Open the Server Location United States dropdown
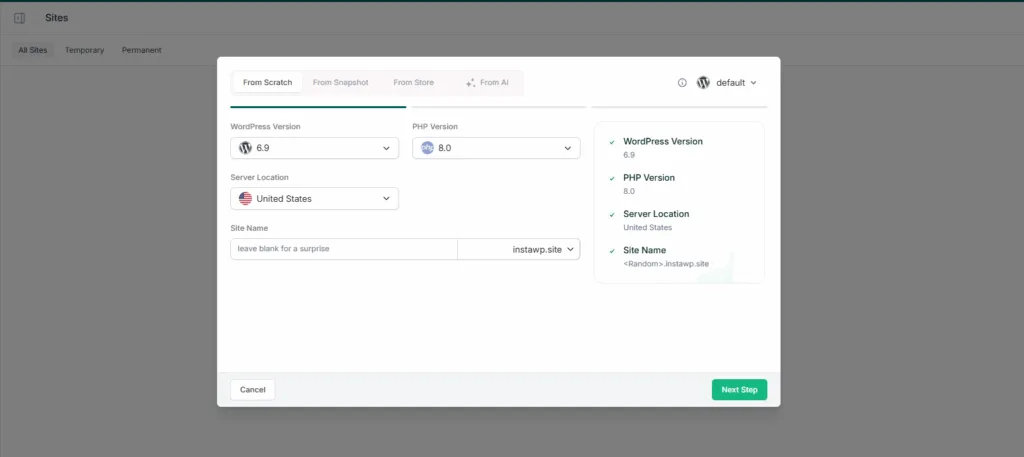The height and width of the screenshot is (457, 1024). (x=315, y=198)
